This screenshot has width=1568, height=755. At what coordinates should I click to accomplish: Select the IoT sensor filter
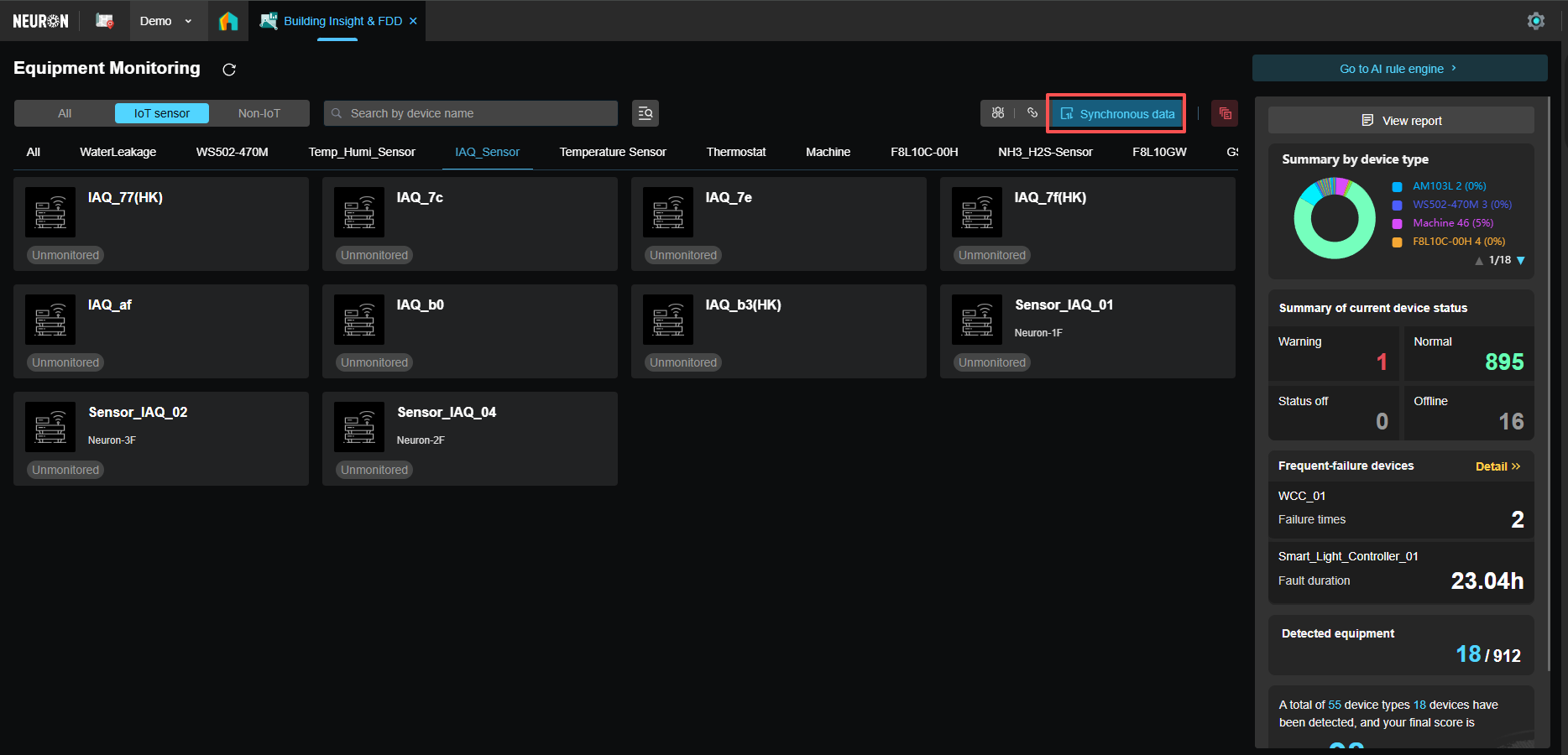(x=161, y=113)
